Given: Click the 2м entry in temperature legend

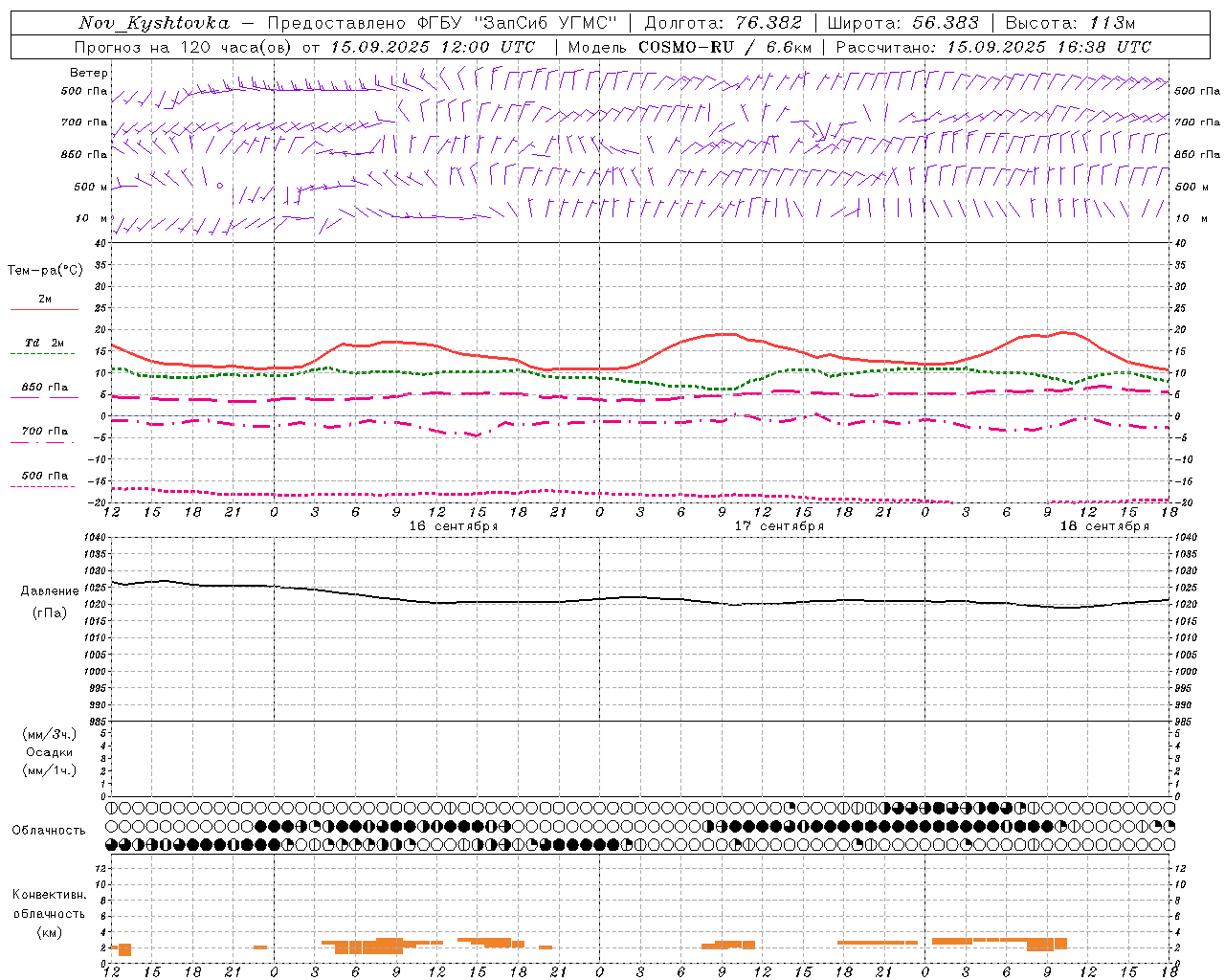Looking at the screenshot, I should coord(45,299).
